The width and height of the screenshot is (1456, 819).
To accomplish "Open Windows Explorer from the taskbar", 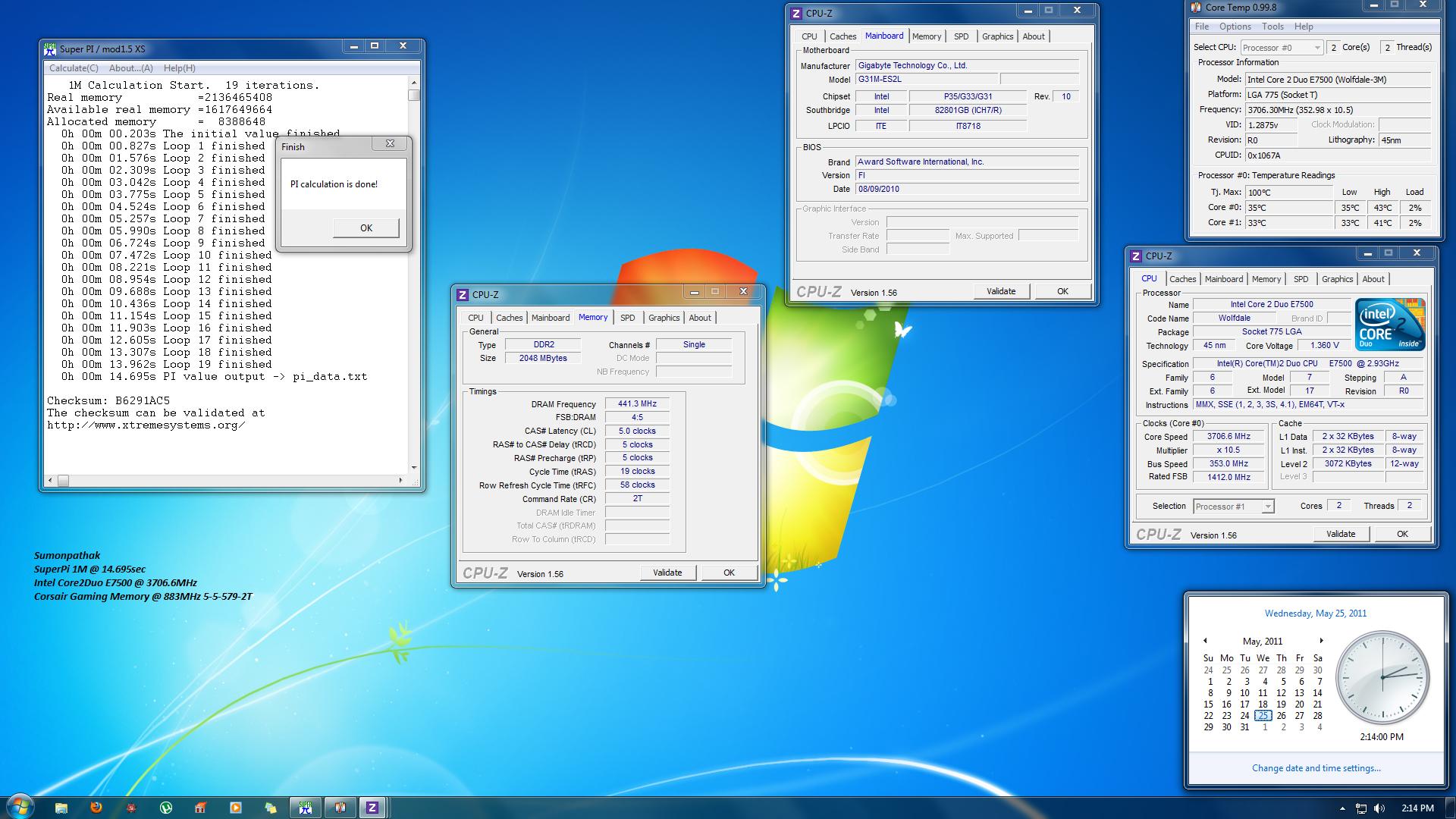I will [61, 808].
